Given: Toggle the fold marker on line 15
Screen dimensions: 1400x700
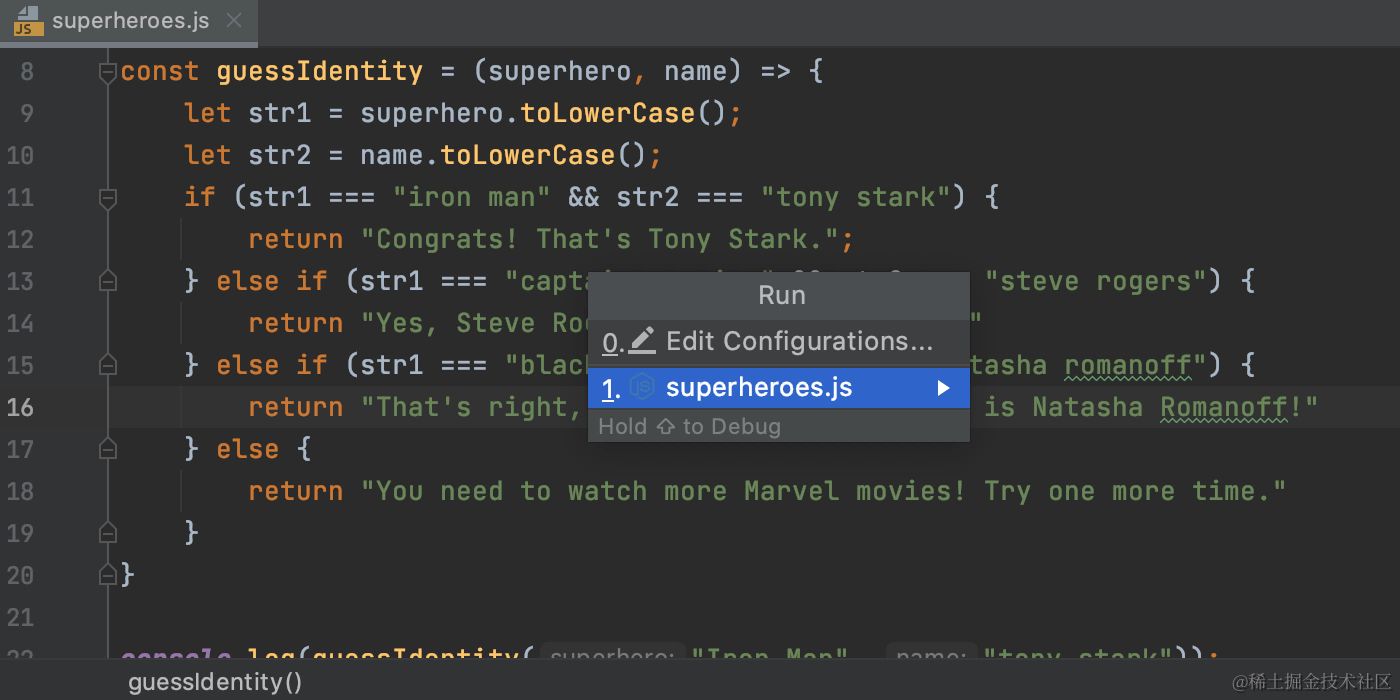Looking at the screenshot, I should point(108,366).
